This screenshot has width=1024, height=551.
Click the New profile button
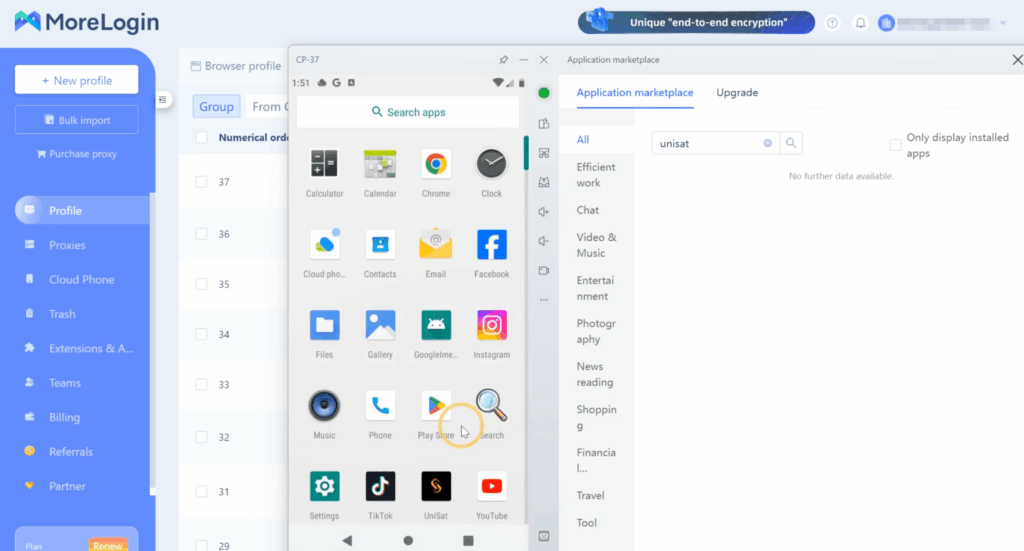click(x=77, y=80)
